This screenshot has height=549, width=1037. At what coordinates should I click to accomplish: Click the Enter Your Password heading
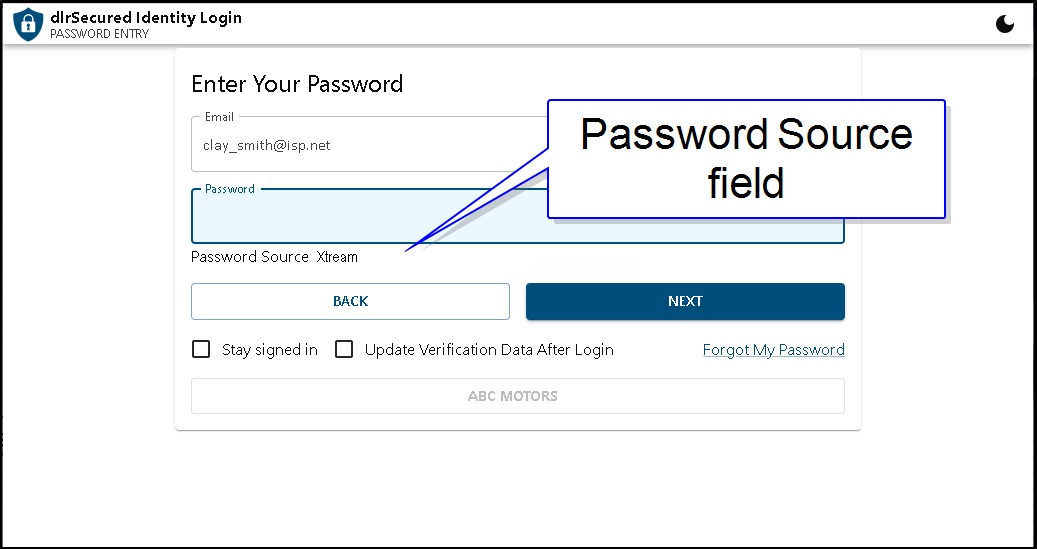297,84
